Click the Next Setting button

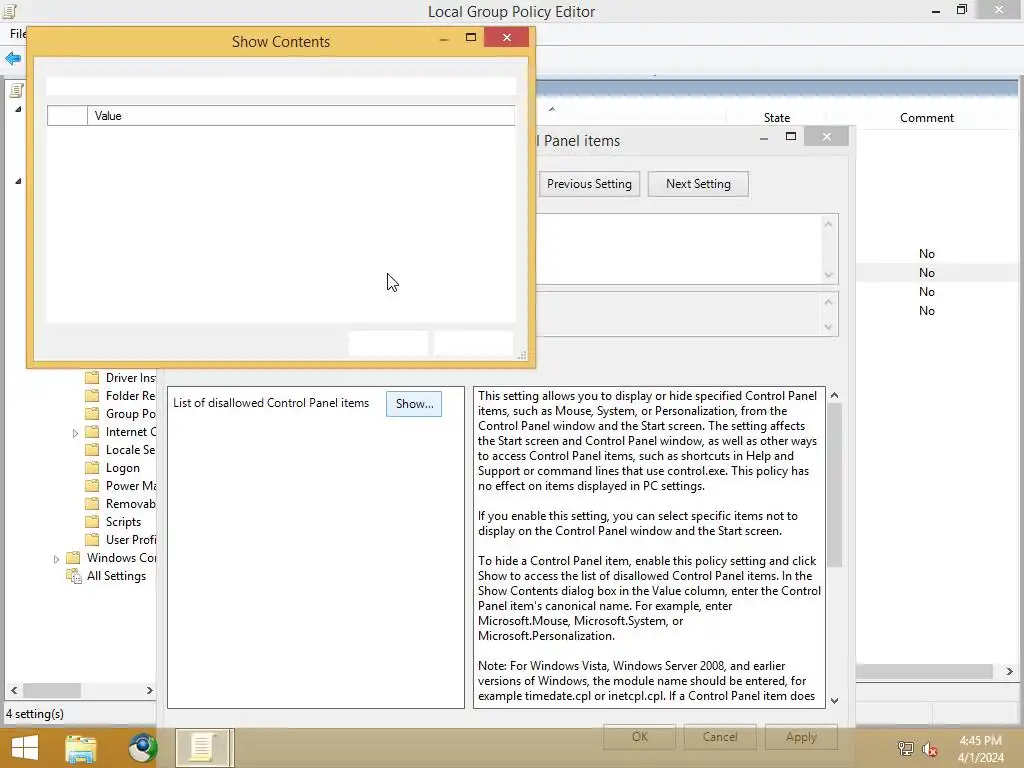698,184
